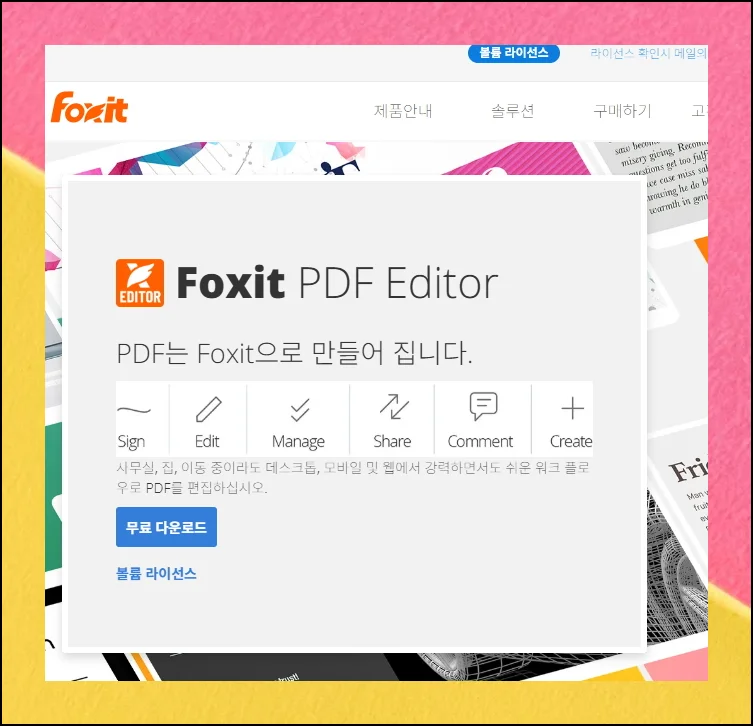Click the Sign label text
Viewport: 753px width, 726px height.
point(131,442)
